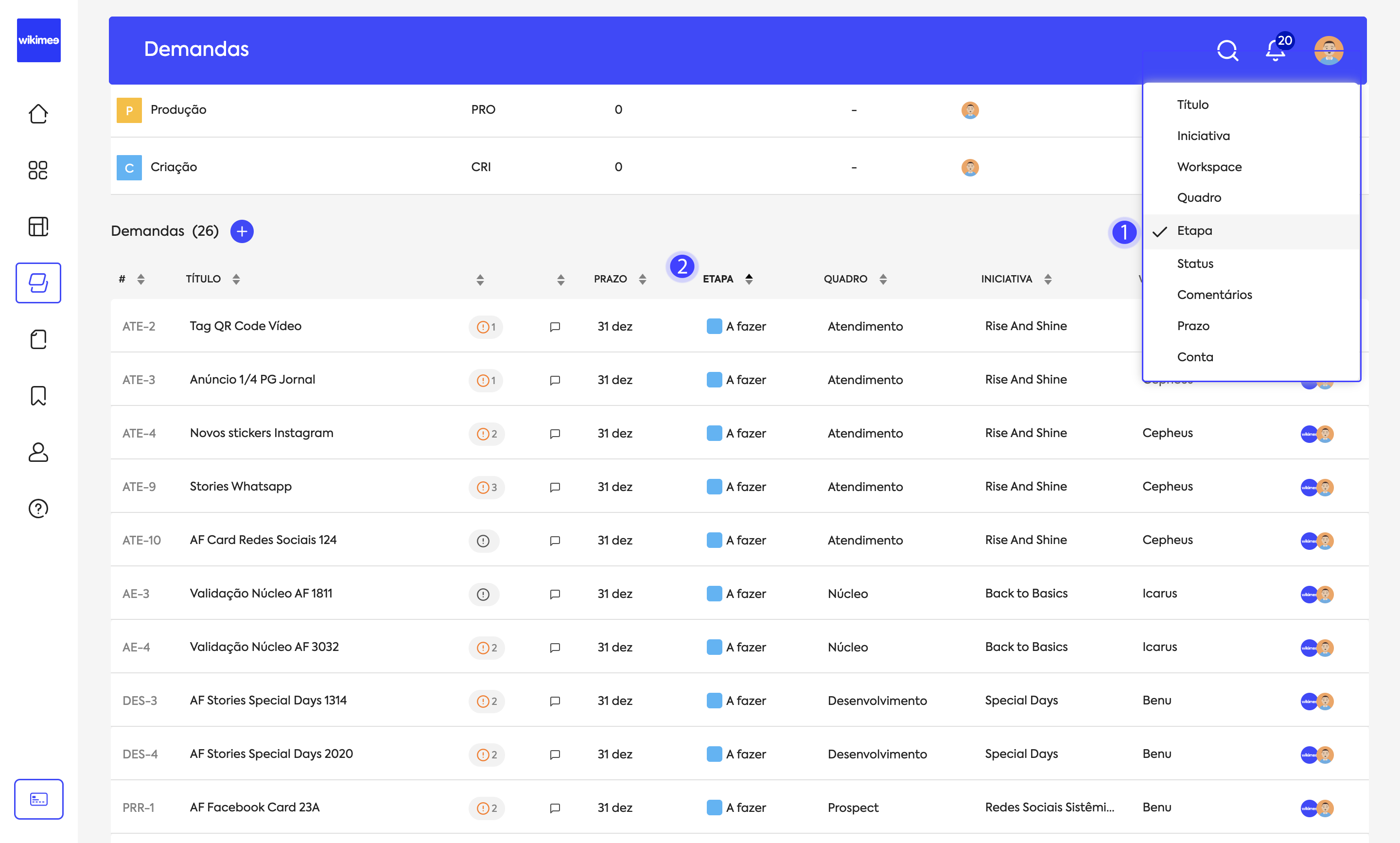Open the bookmark icon in sidebar
This screenshot has width=1400, height=843.
coord(38,395)
